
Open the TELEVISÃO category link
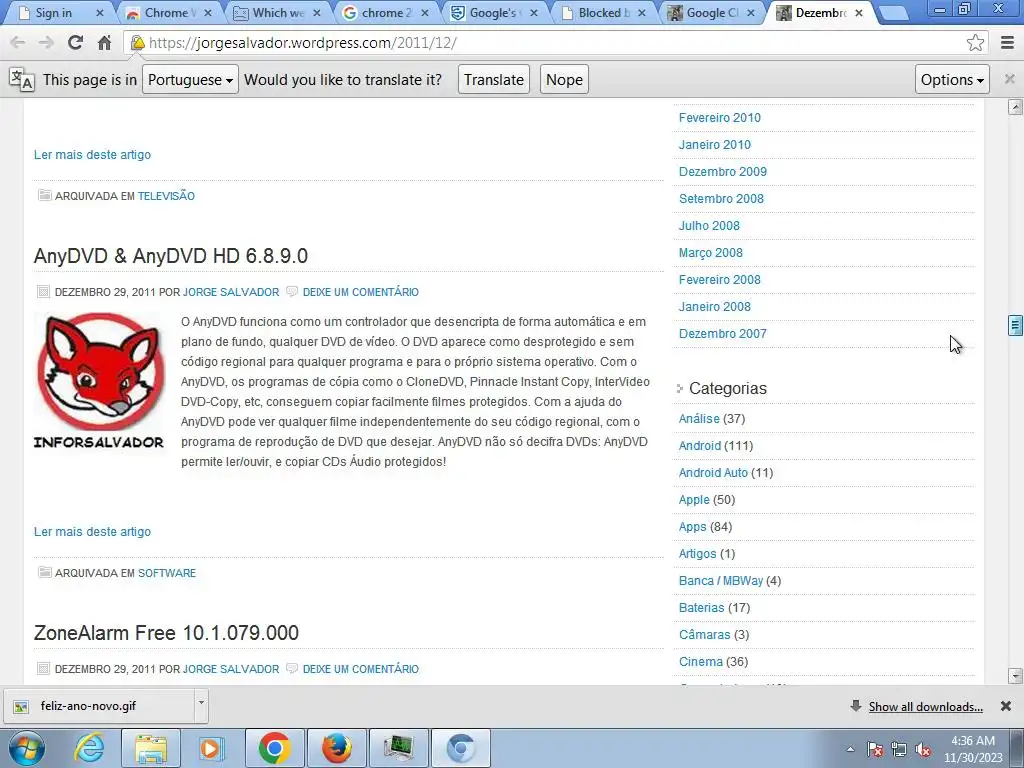(x=166, y=196)
